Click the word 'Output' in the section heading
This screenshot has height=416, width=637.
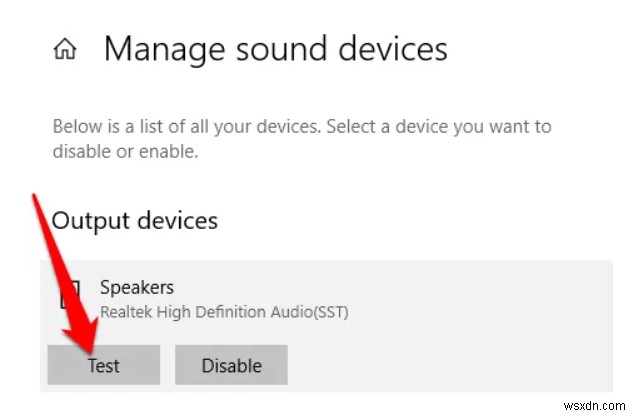click(x=90, y=219)
